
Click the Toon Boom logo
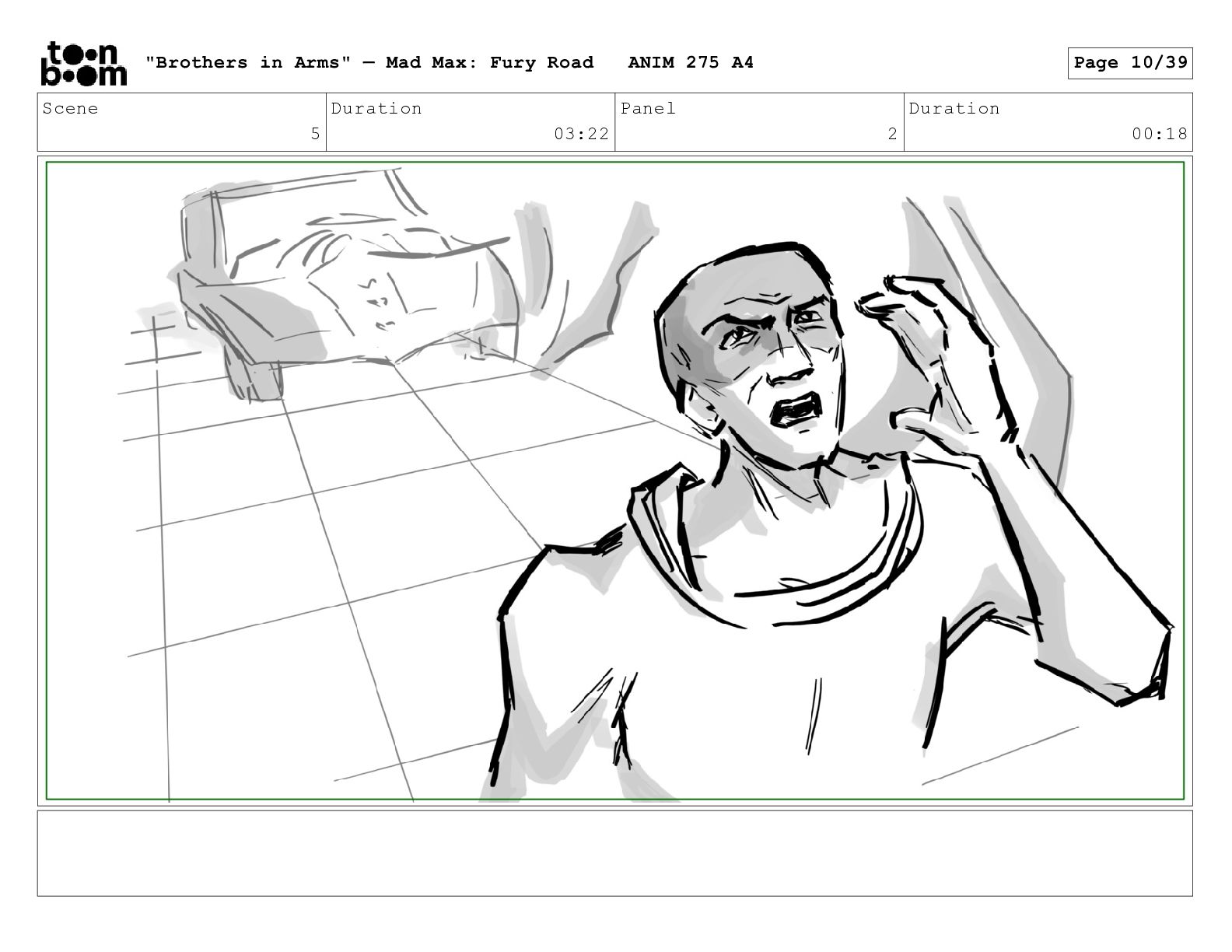83,63
